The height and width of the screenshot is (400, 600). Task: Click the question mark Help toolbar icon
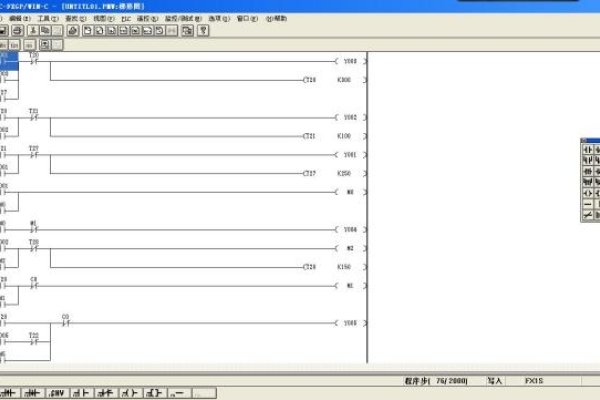pos(203,31)
